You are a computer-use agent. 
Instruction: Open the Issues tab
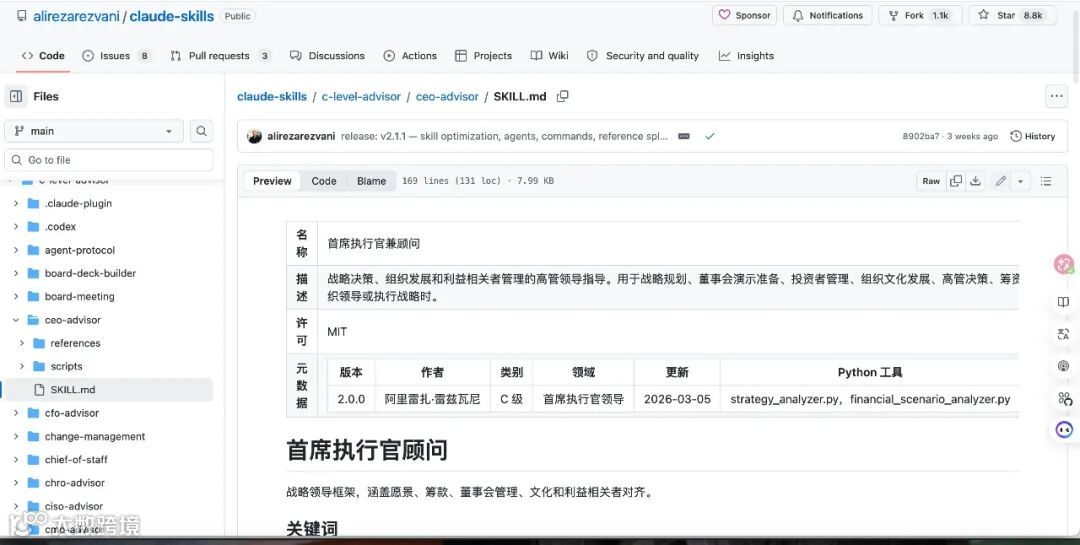116,56
